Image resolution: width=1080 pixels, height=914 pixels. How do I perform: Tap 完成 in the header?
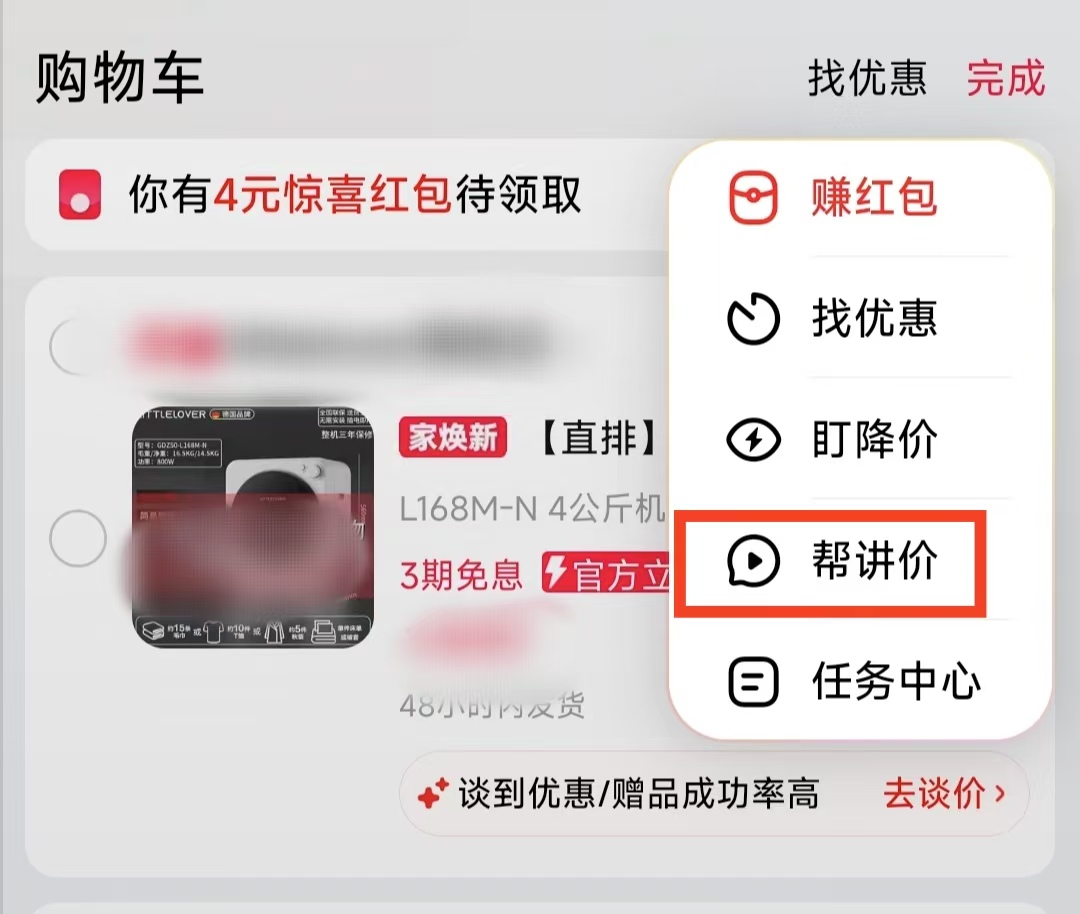tap(1006, 78)
